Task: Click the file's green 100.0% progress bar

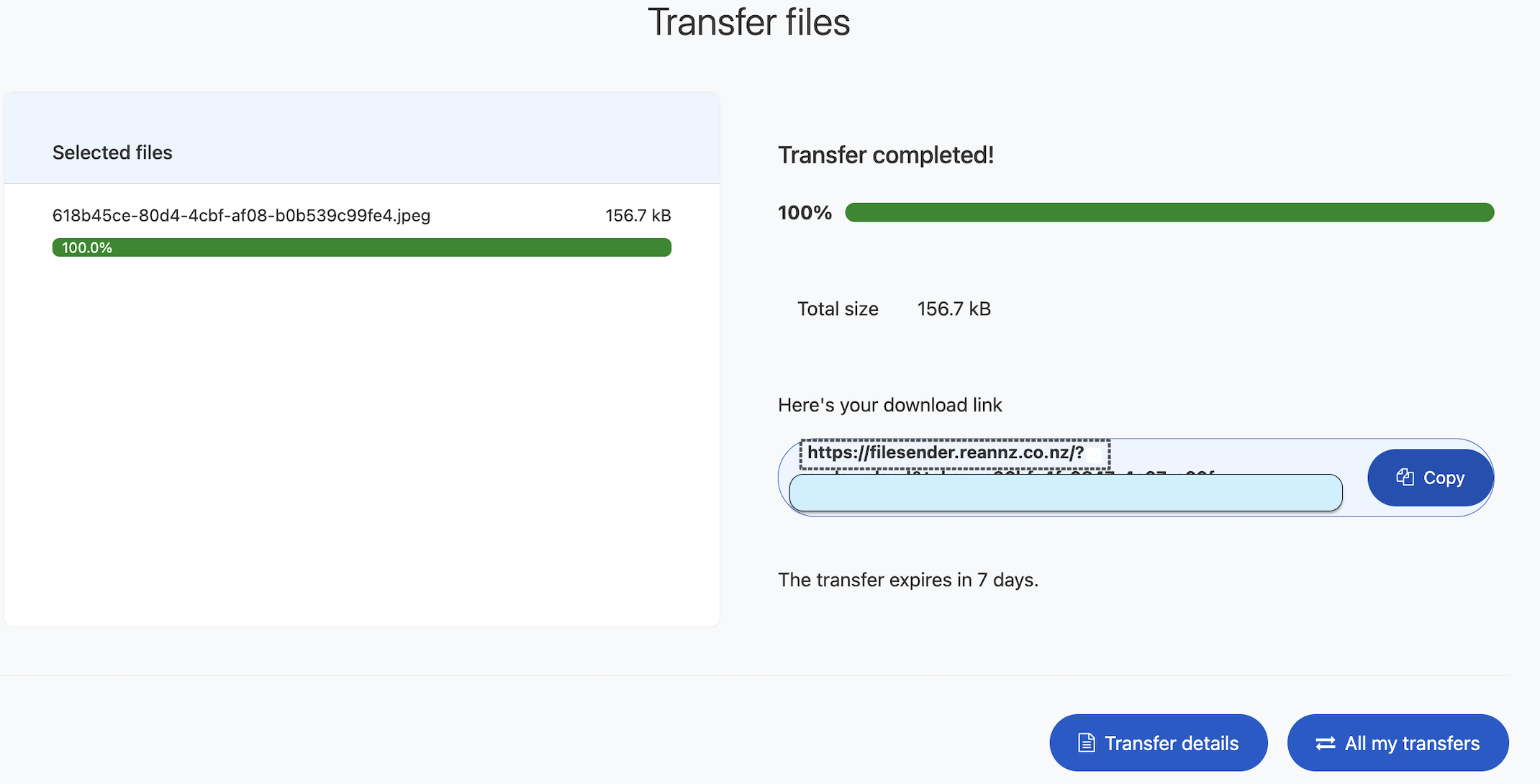Action: (x=361, y=247)
